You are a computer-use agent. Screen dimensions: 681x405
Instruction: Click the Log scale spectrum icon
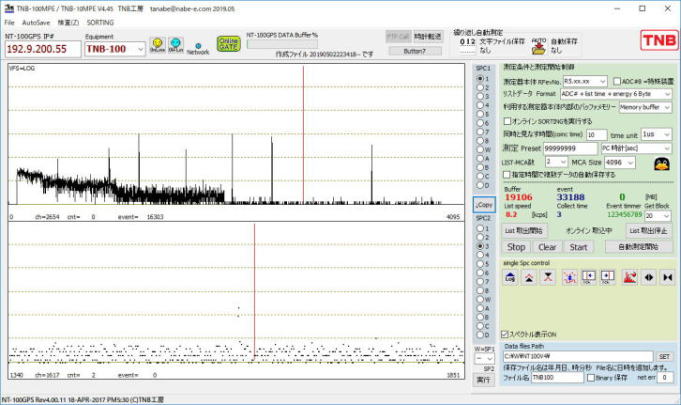tap(510, 277)
